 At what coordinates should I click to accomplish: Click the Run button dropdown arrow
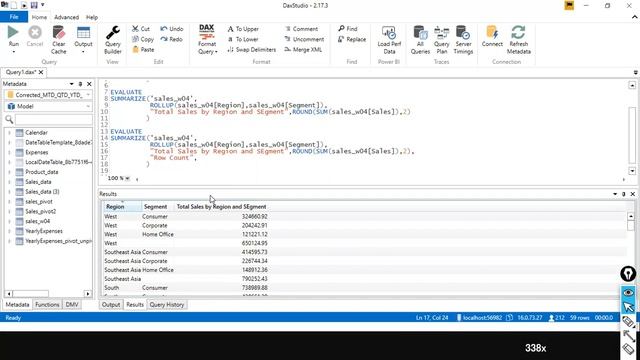pos(13,52)
